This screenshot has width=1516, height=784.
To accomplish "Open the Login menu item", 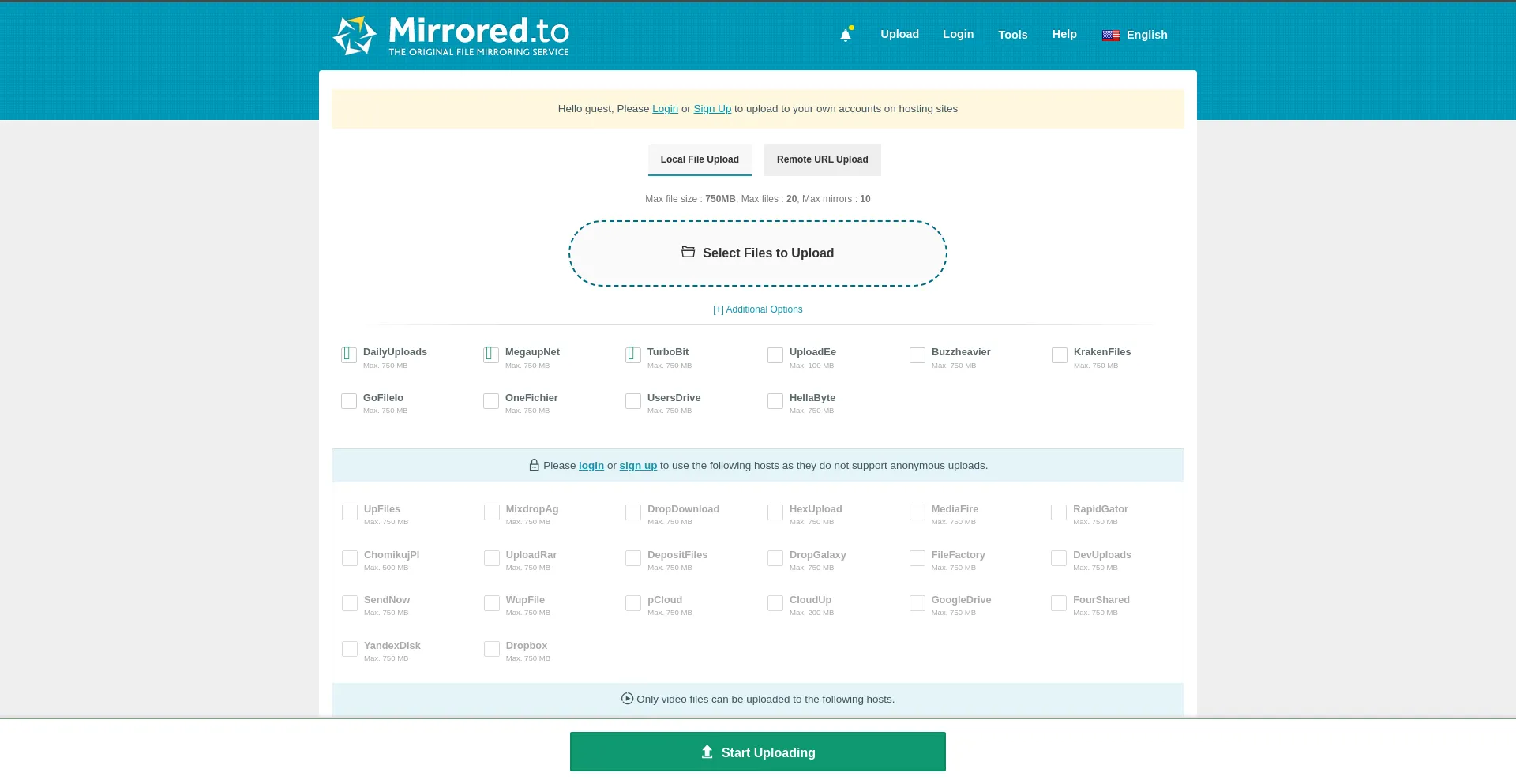I will click(959, 34).
